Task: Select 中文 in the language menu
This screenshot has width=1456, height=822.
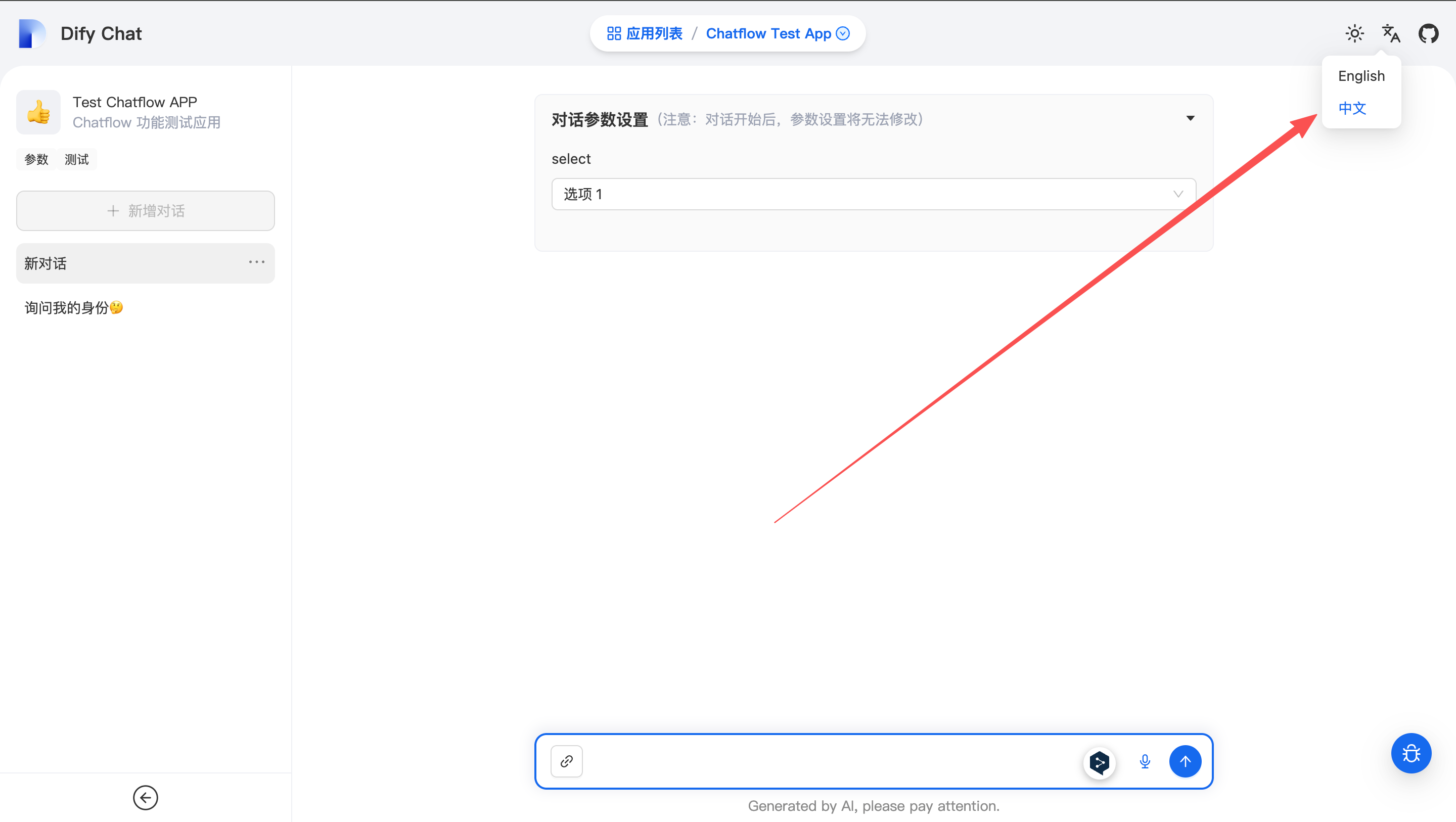Action: 1352,107
